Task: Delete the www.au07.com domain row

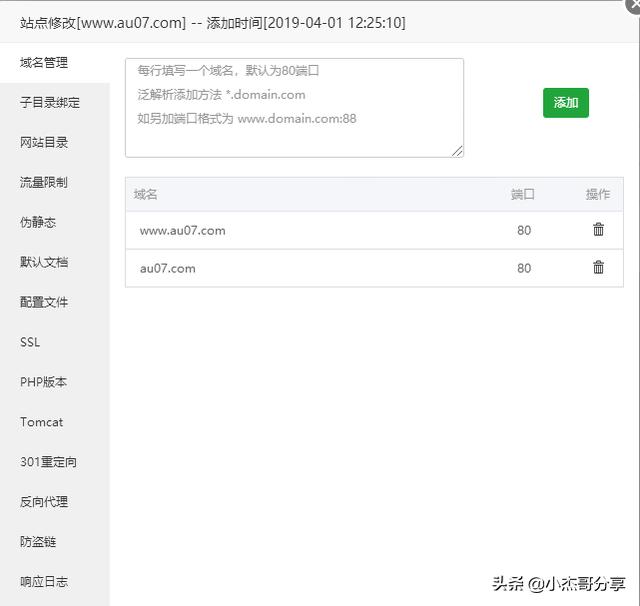Action: point(598,229)
